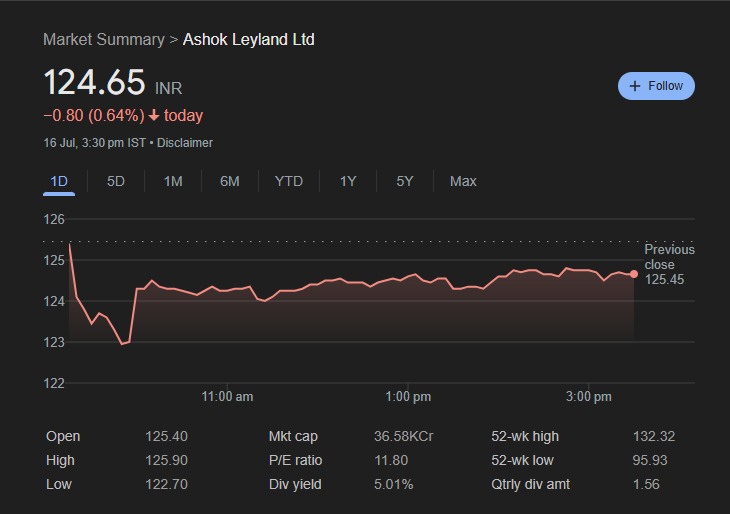Screen dimensions: 730x514
Task: Show the 6M chart range
Action: (230, 181)
